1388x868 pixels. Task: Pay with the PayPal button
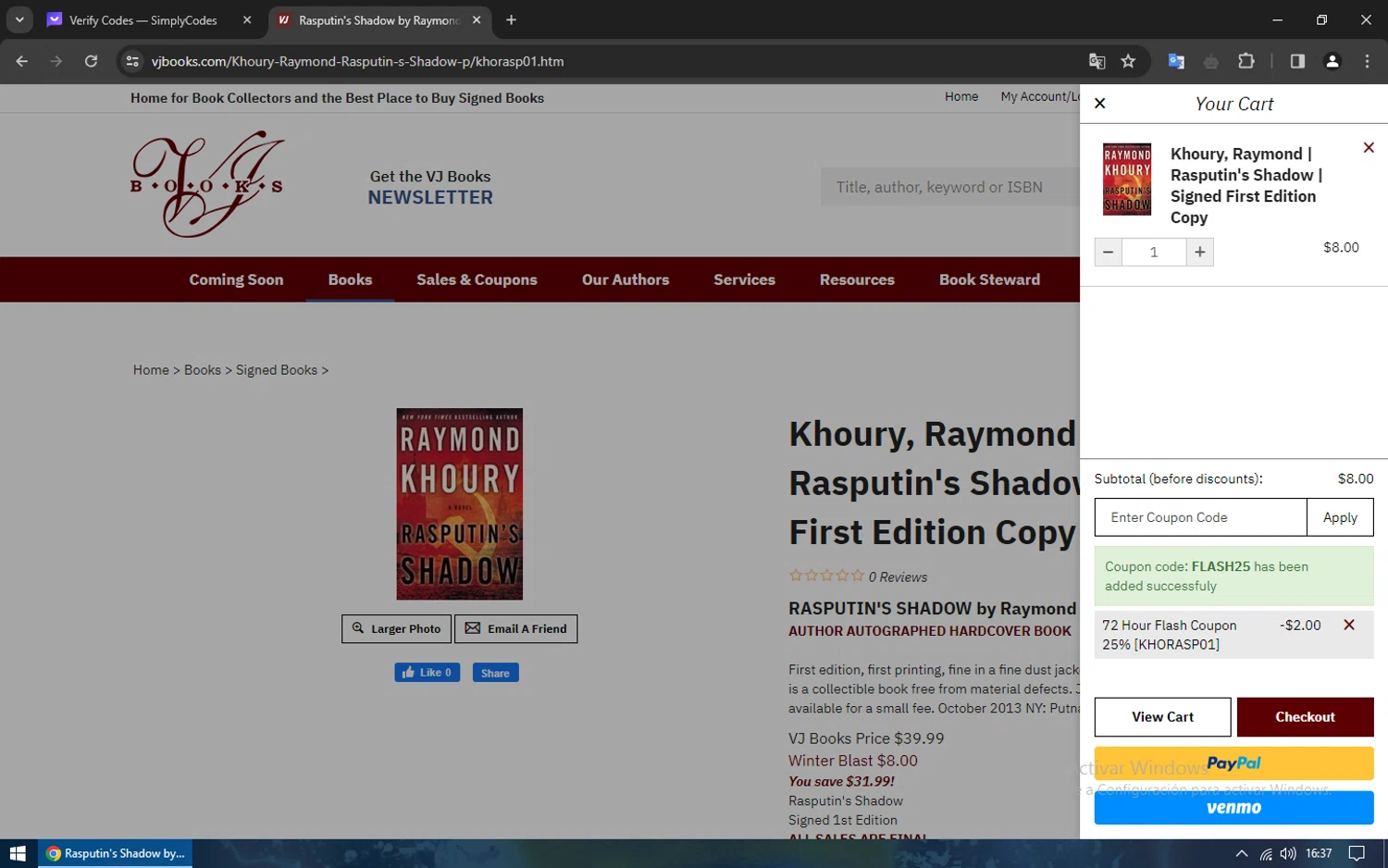click(x=1233, y=763)
